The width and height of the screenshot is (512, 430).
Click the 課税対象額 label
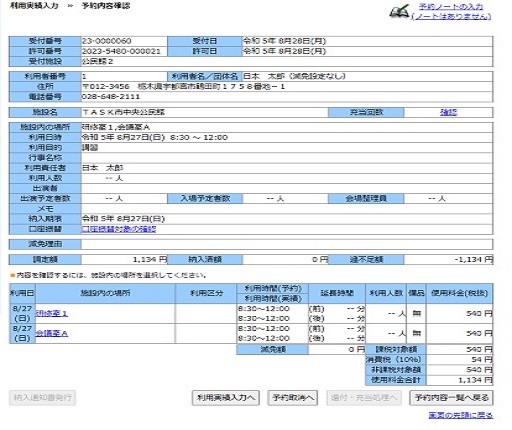396,349
